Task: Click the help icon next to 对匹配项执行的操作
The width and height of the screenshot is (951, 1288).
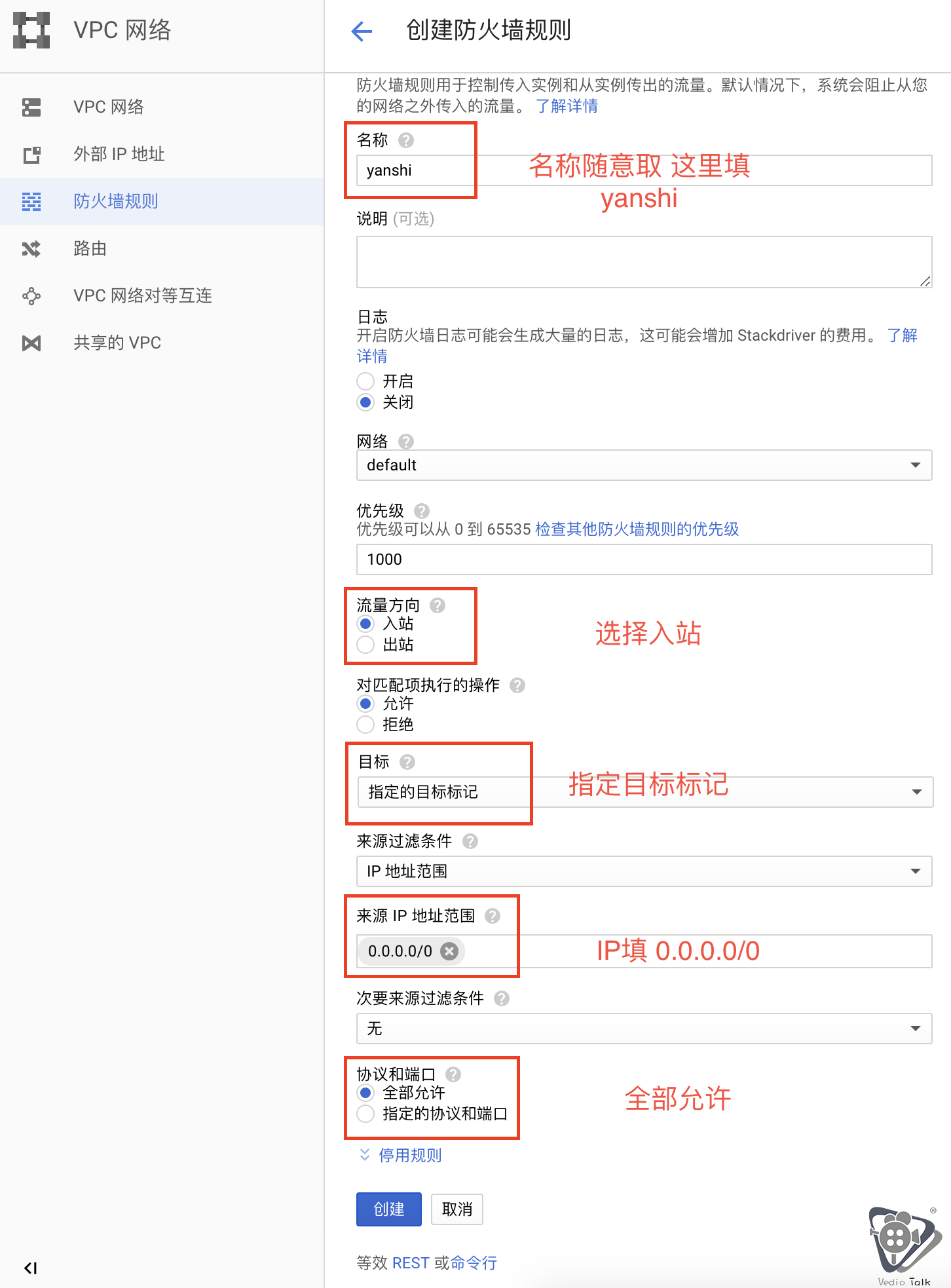Action: tap(517, 685)
